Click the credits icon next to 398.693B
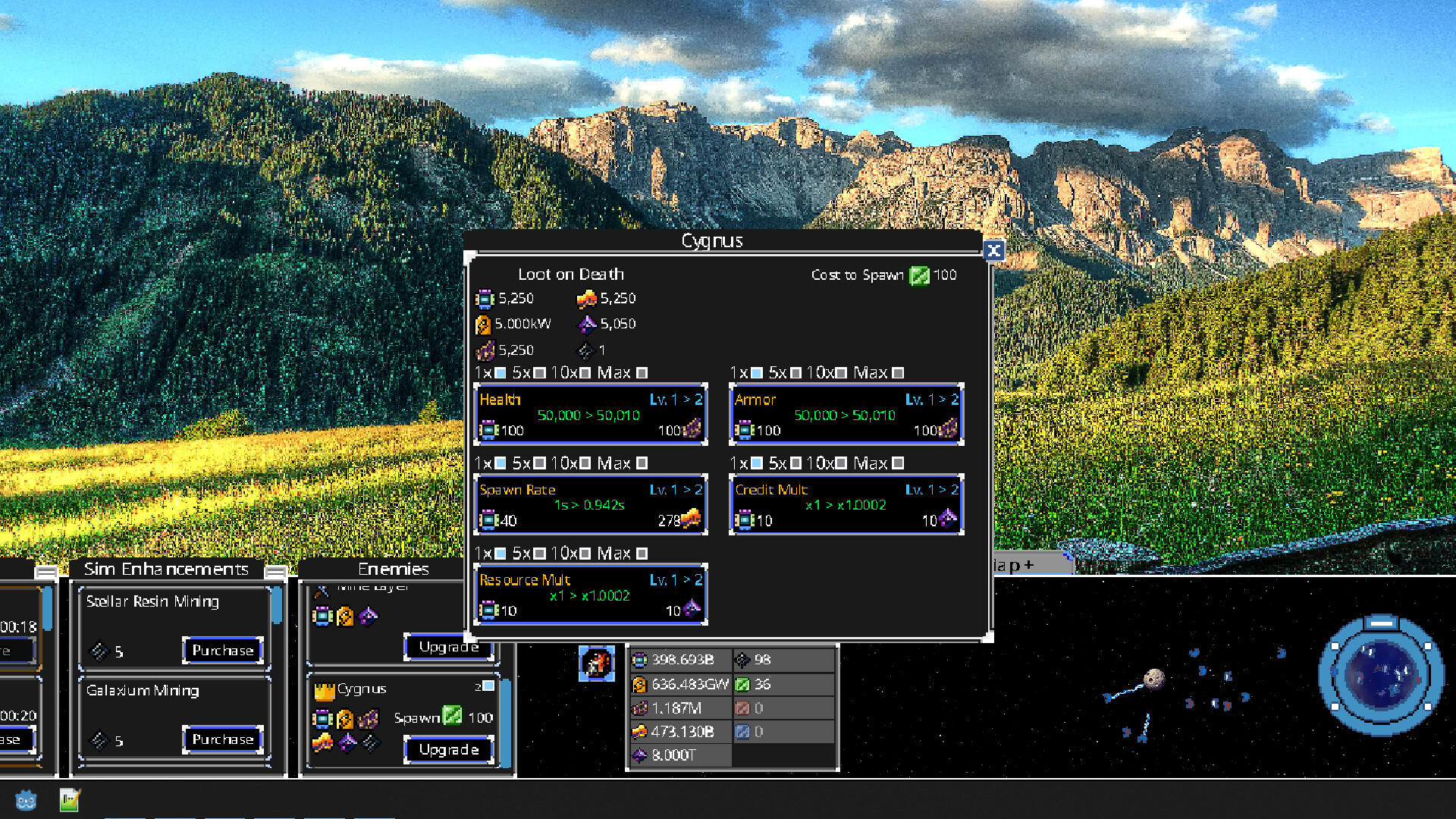Viewport: 1456px width, 819px height. 640,660
